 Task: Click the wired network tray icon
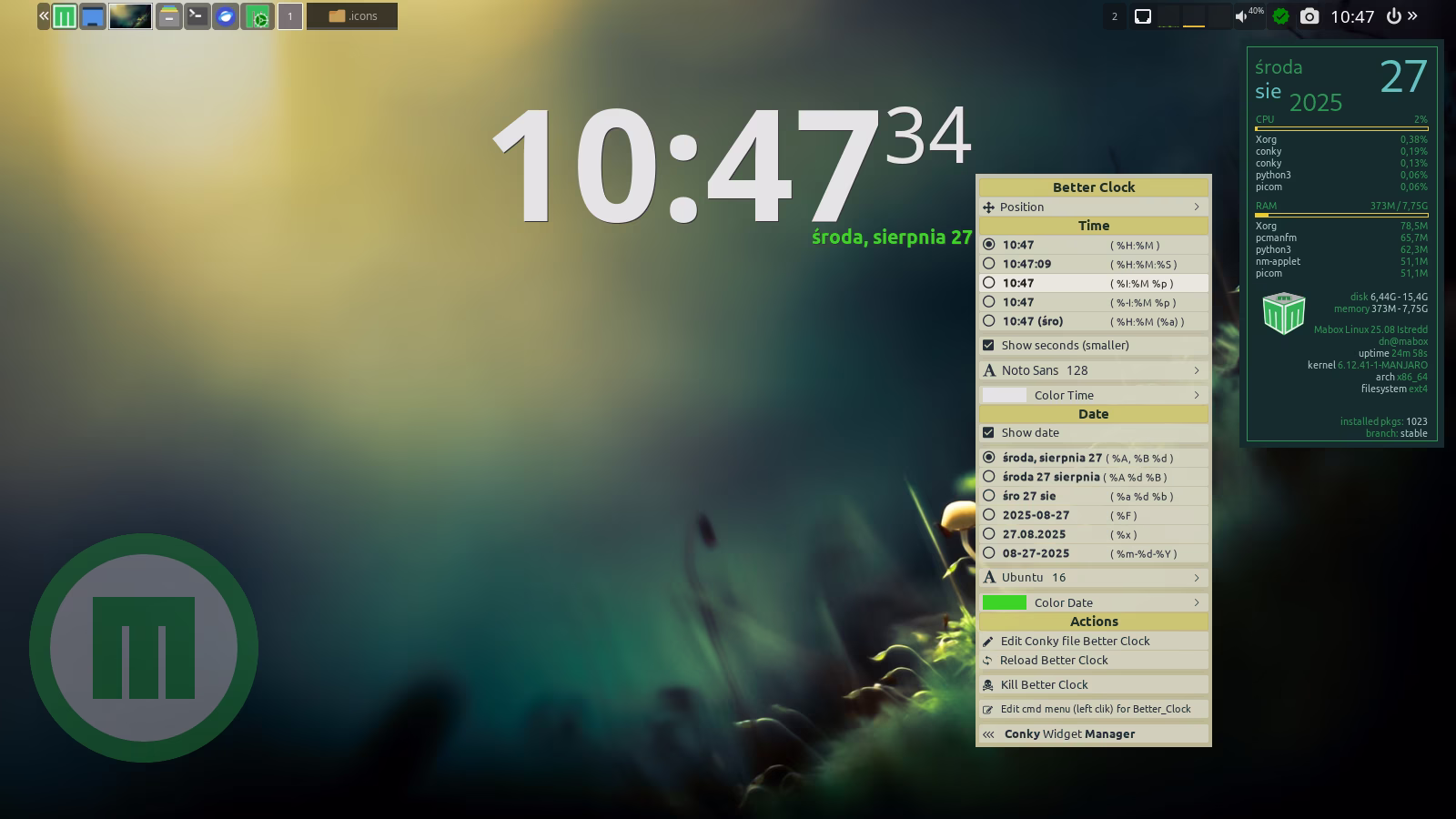pos(1143,16)
